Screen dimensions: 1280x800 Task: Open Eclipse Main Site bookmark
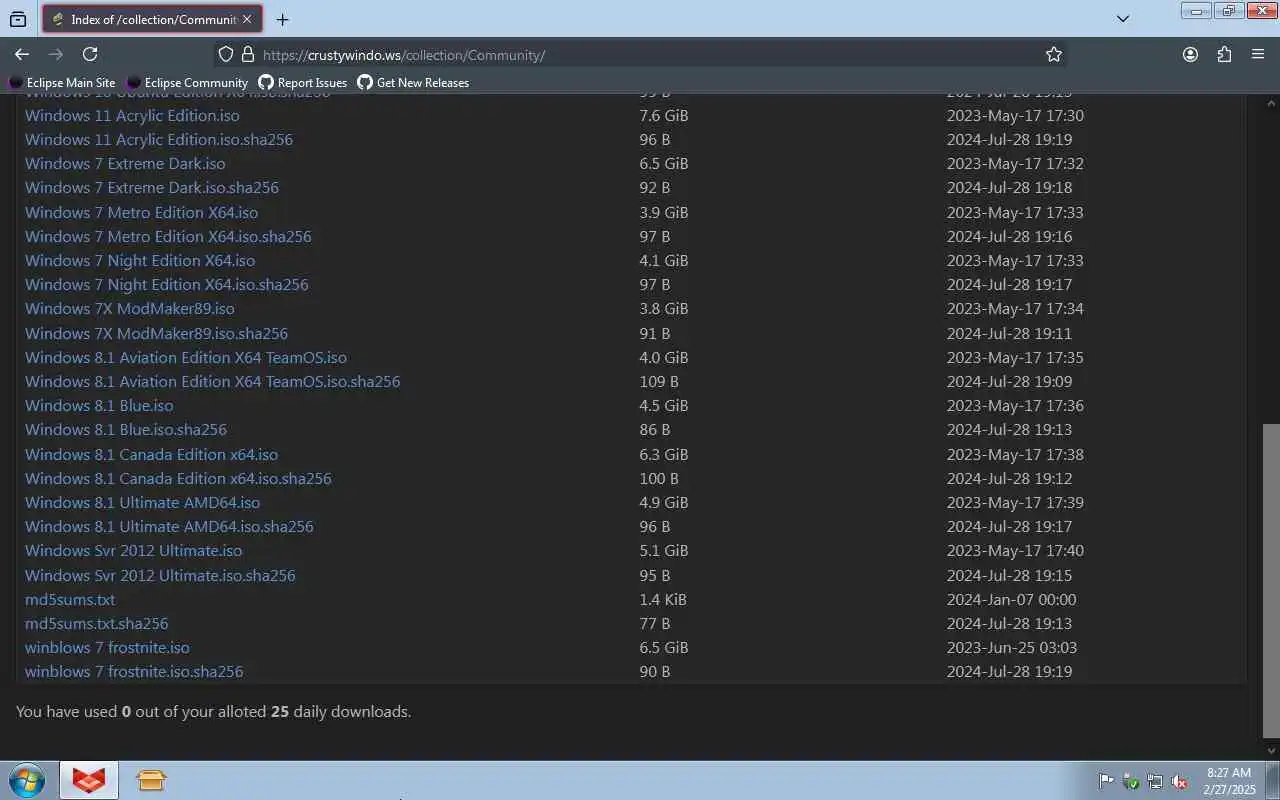click(62, 83)
